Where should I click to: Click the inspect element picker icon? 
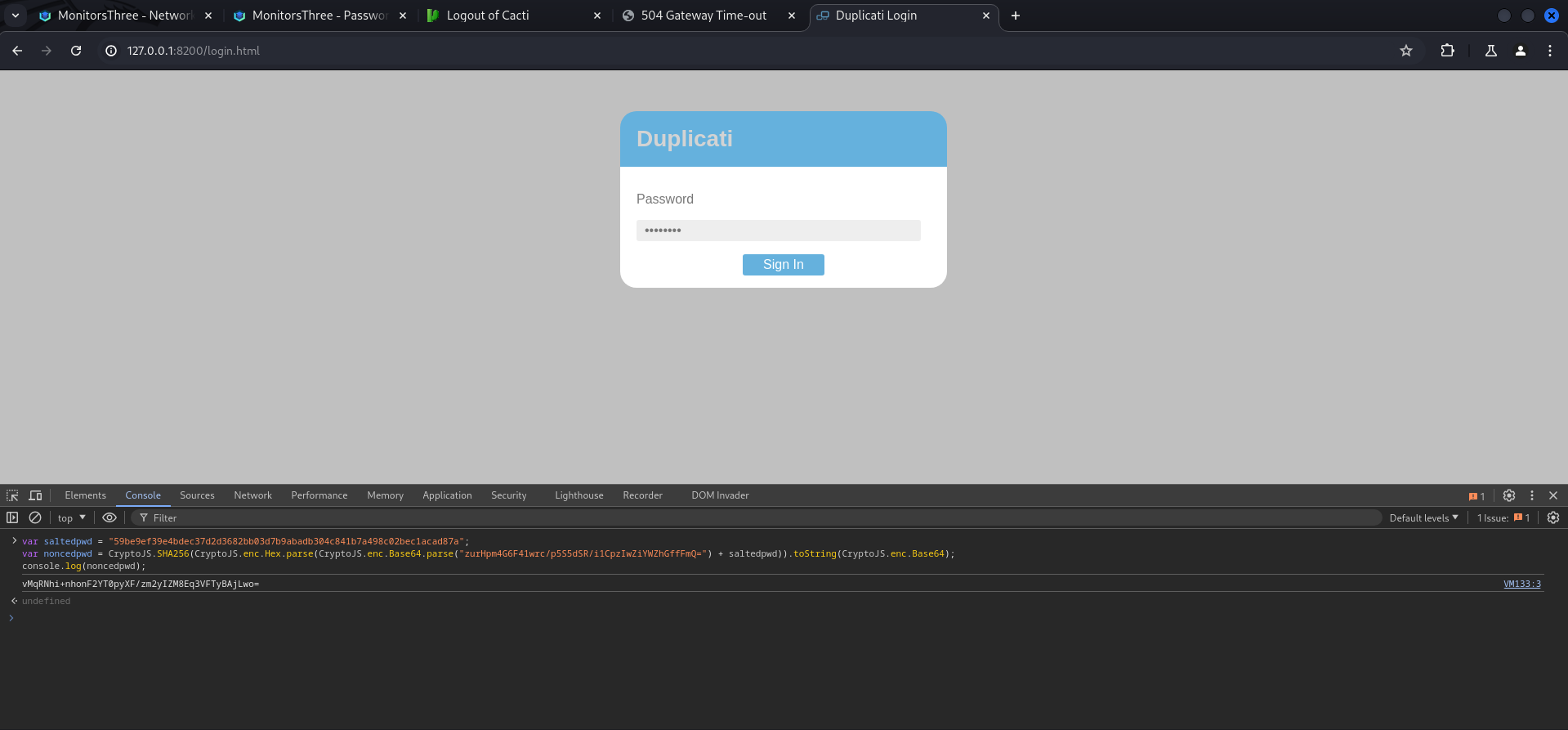[12, 495]
